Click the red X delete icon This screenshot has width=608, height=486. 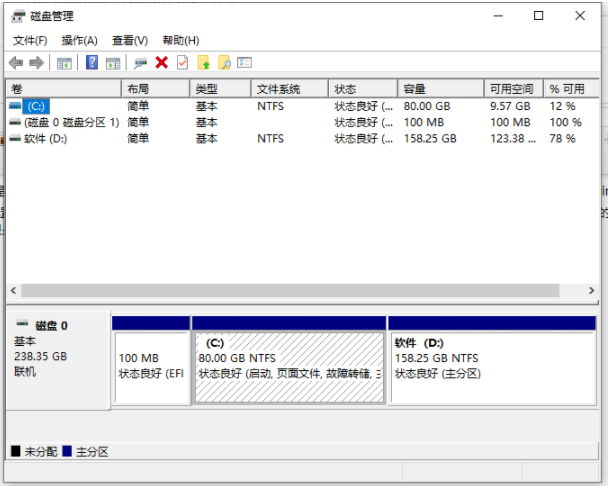[161, 63]
